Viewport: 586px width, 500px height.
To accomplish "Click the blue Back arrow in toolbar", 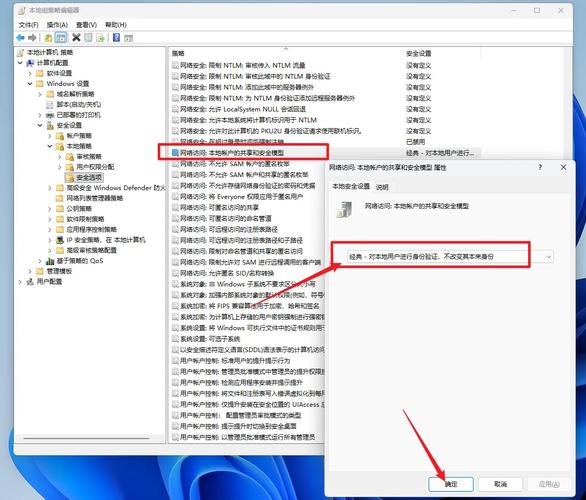I will pyautogui.click(x=21, y=38).
